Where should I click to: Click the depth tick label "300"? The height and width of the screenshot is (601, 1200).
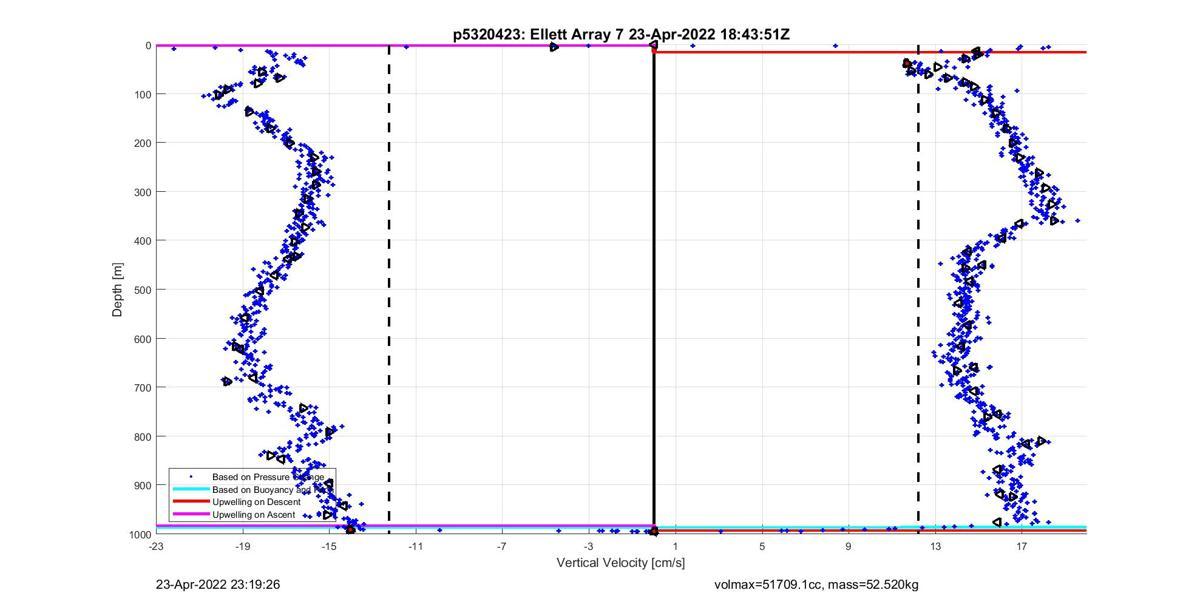[x=142, y=192]
